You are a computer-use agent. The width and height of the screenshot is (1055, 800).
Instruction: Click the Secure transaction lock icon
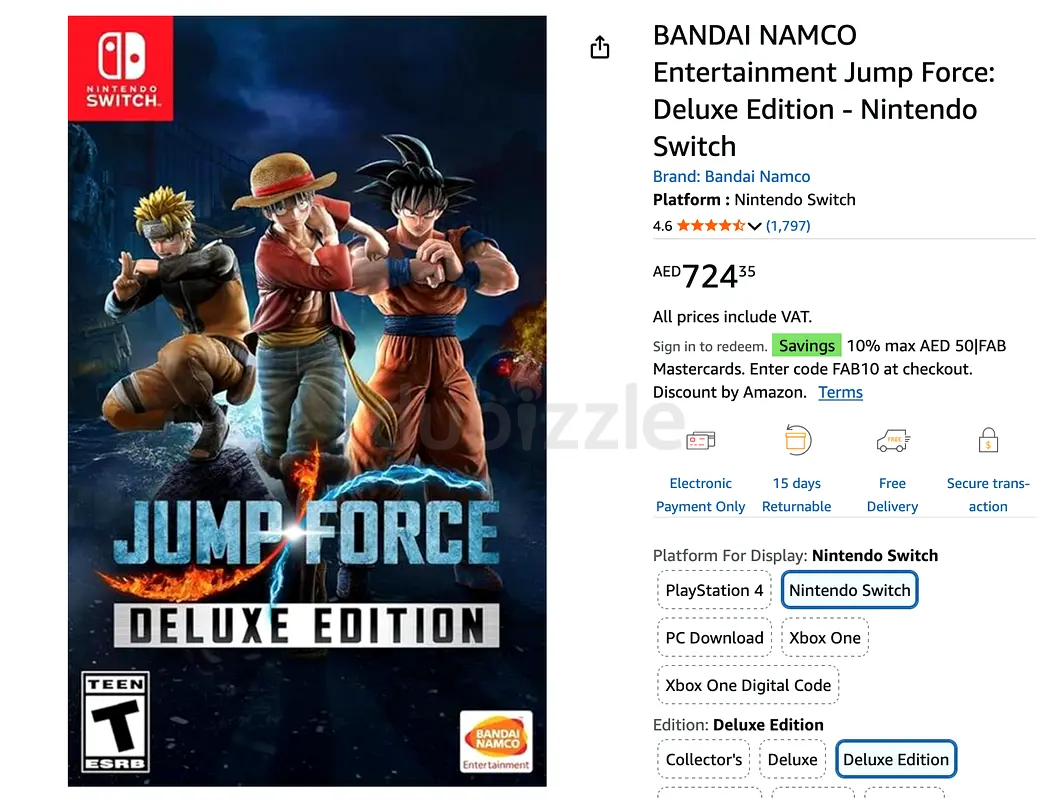pyautogui.click(x=988, y=441)
